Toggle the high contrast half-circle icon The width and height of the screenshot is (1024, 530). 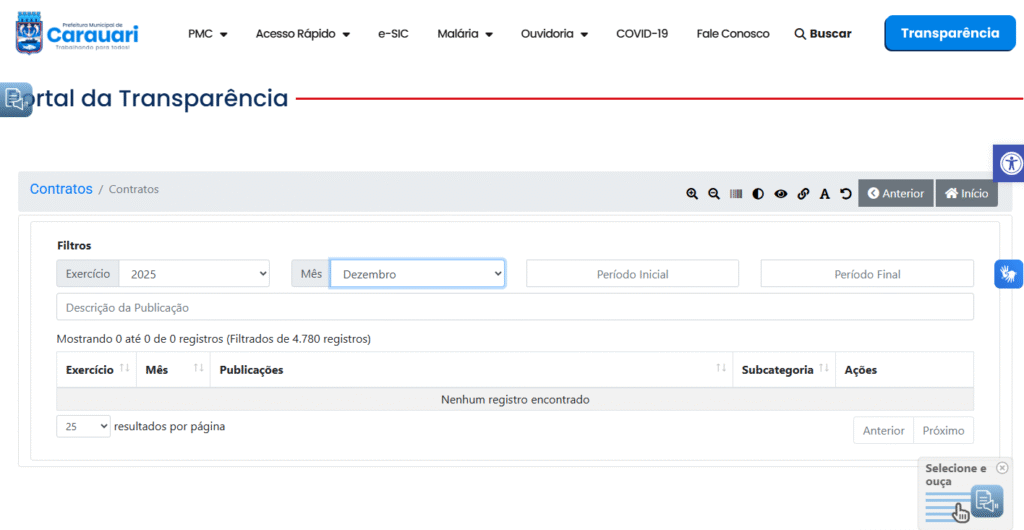pos(758,194)
